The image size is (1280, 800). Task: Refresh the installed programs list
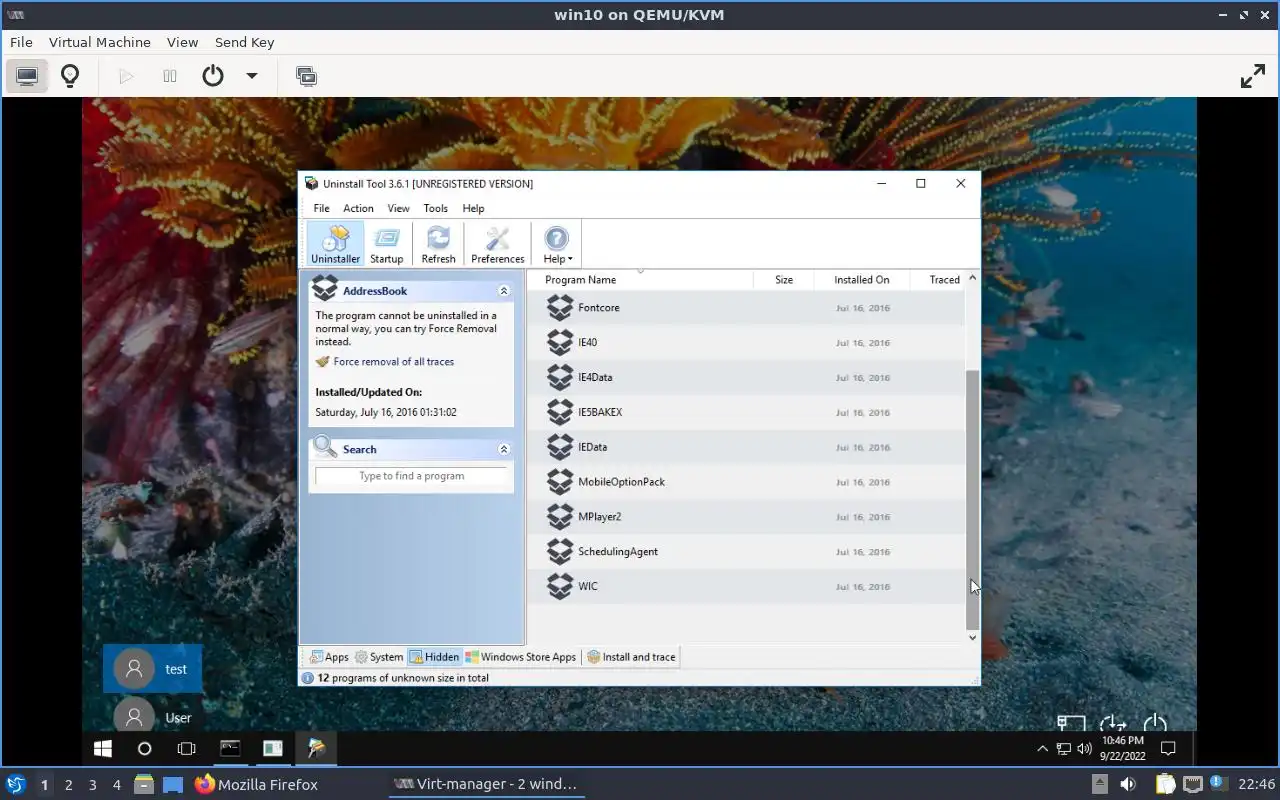[x=438, y=244]
